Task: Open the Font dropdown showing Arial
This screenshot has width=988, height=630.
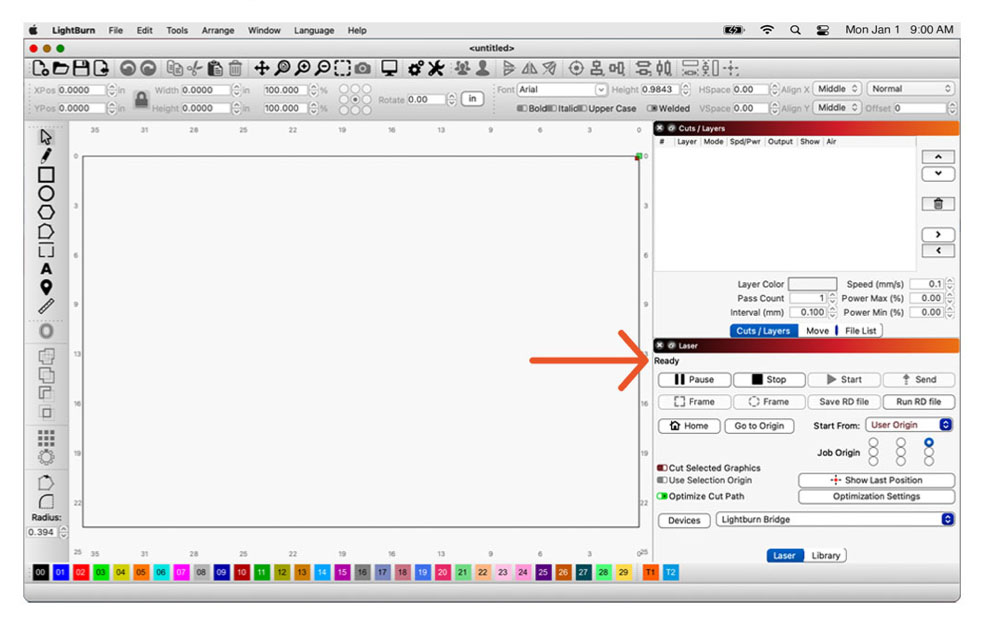Action: (562, 89)
